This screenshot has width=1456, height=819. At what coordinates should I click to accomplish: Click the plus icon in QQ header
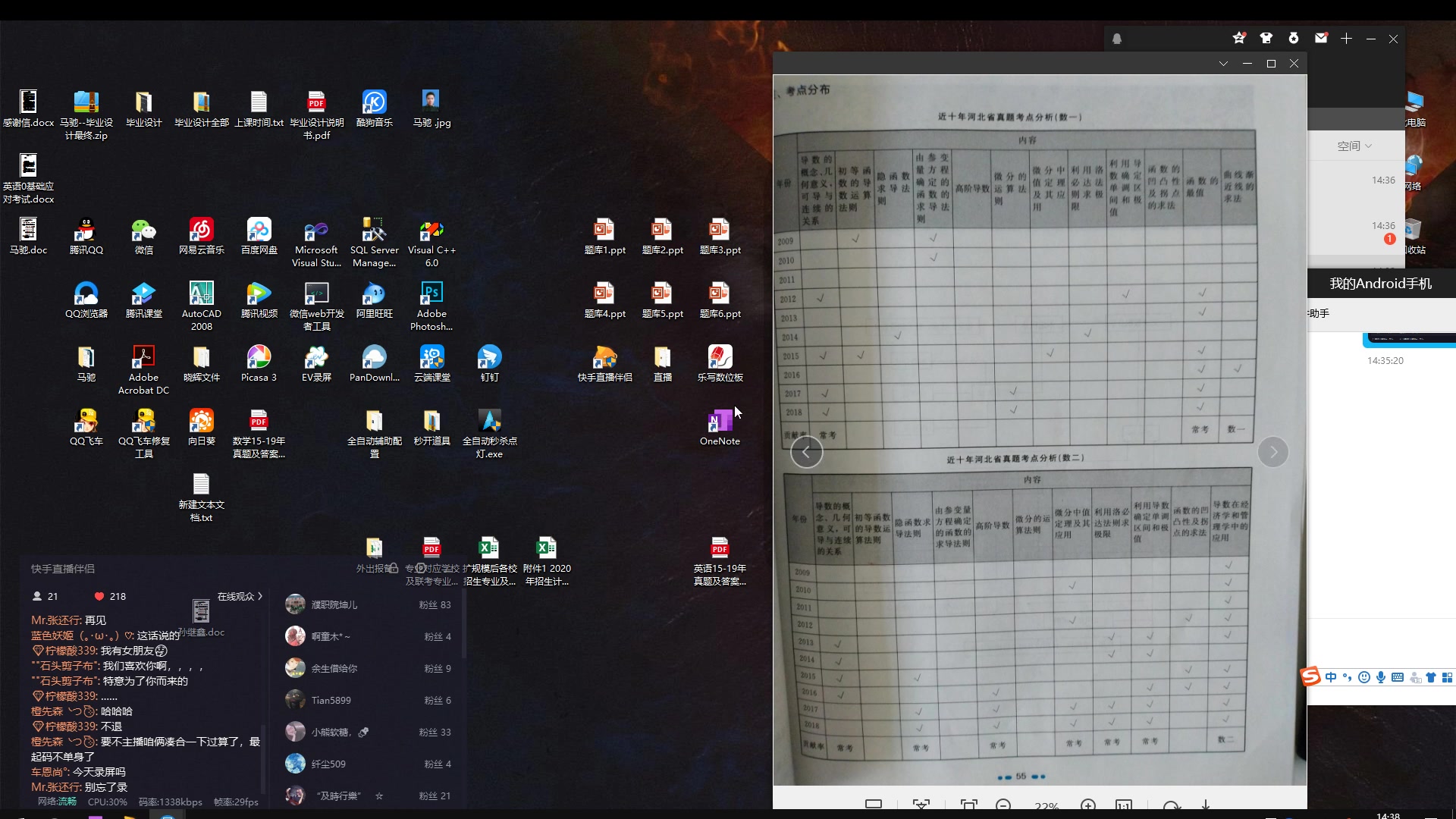1346,38
